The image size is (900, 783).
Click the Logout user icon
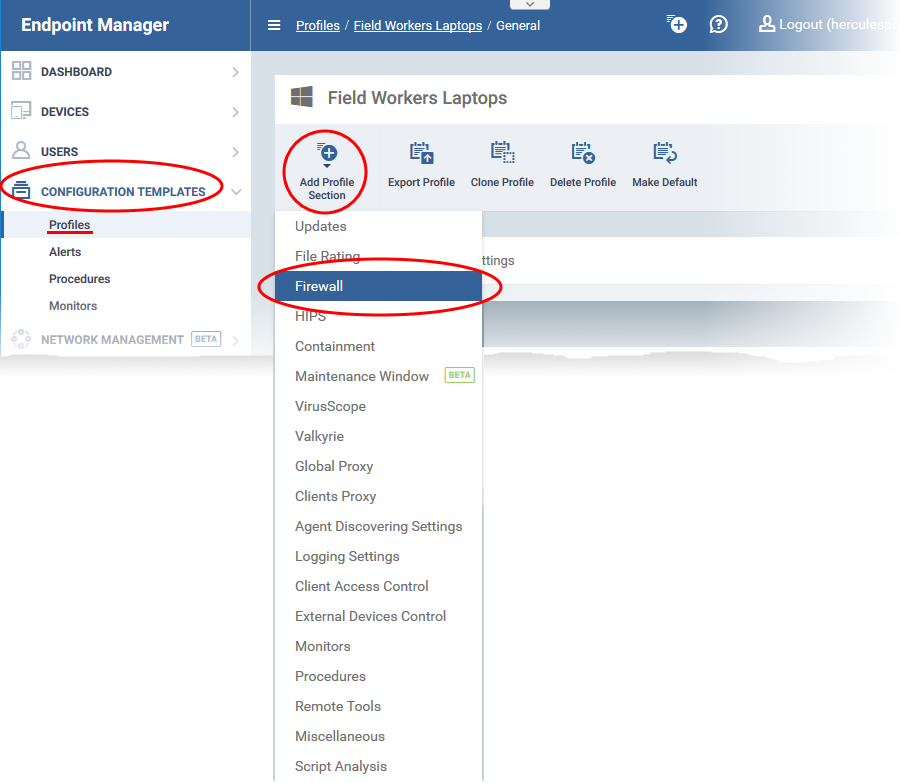click(767, 24)
